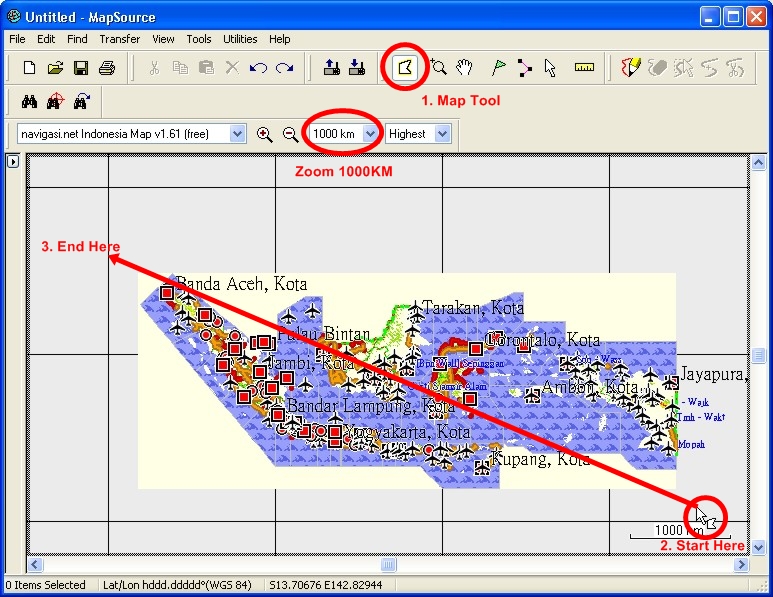
Task: Click the Banda Aceh, Kota label
Action: 242,284
